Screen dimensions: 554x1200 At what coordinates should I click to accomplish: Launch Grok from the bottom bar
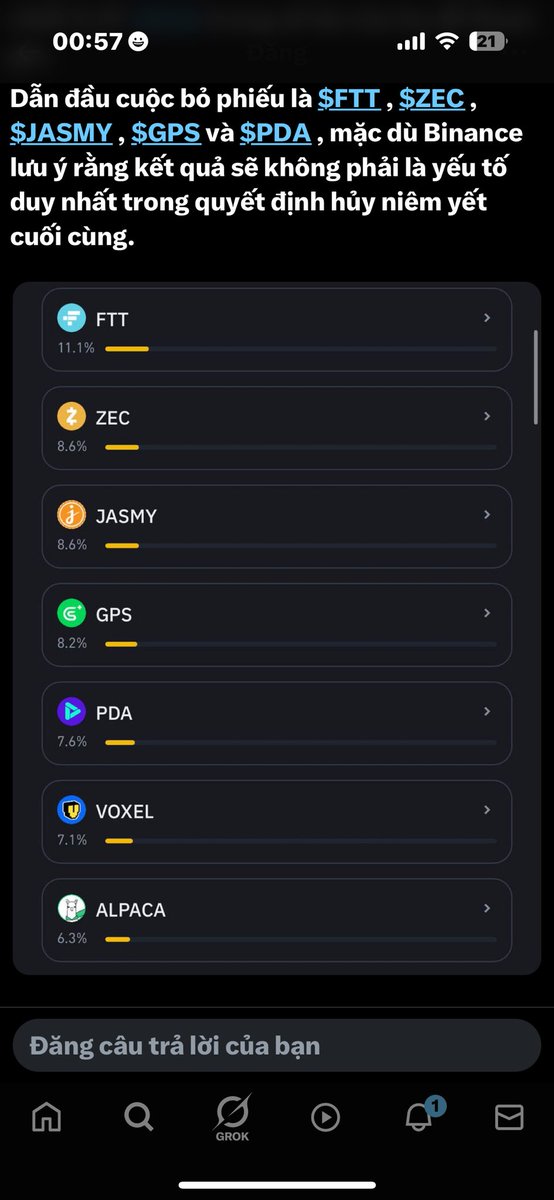click(232, 1118)
